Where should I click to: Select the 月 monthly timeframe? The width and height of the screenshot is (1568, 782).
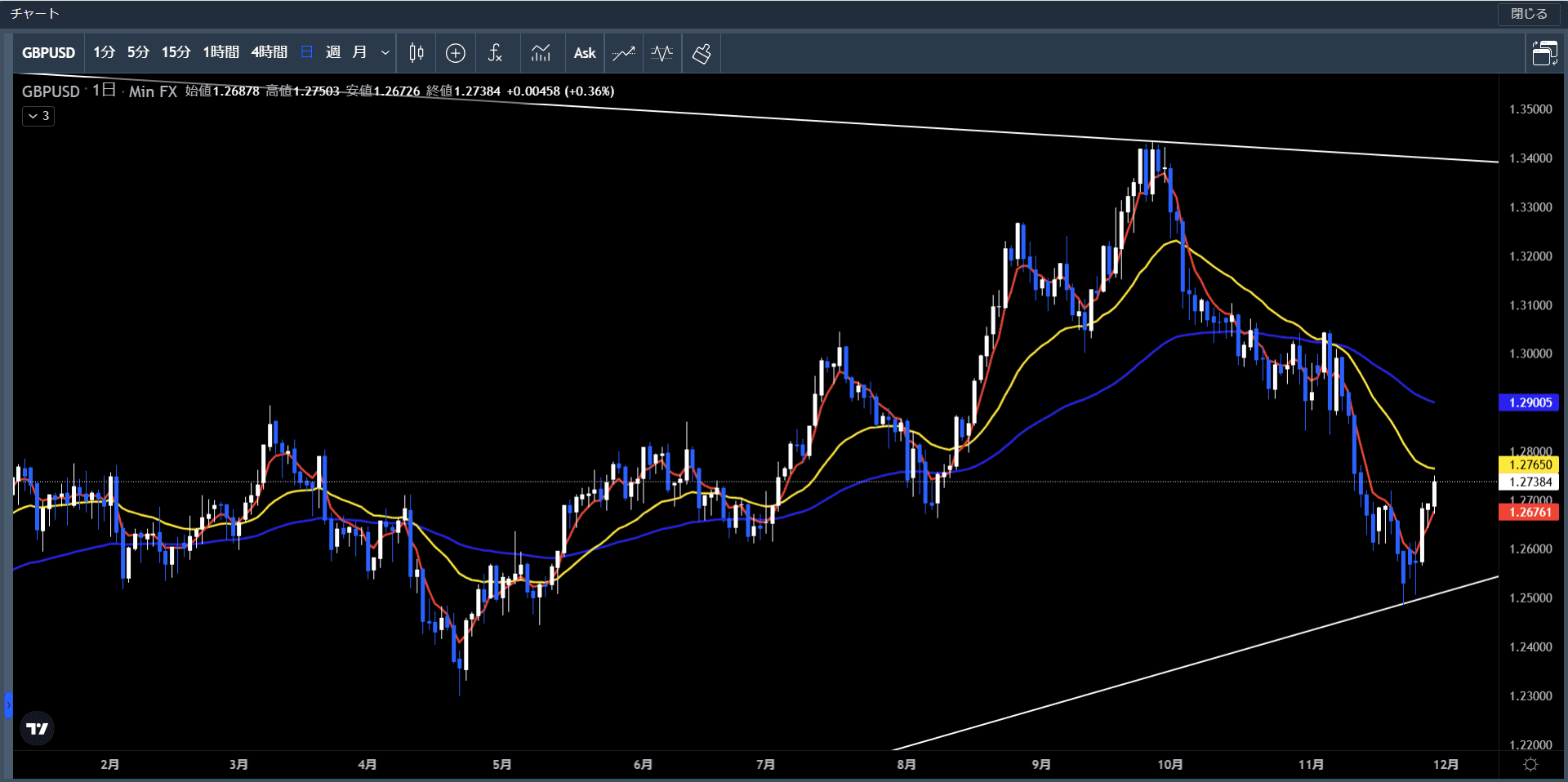click(x=359, y=52)
